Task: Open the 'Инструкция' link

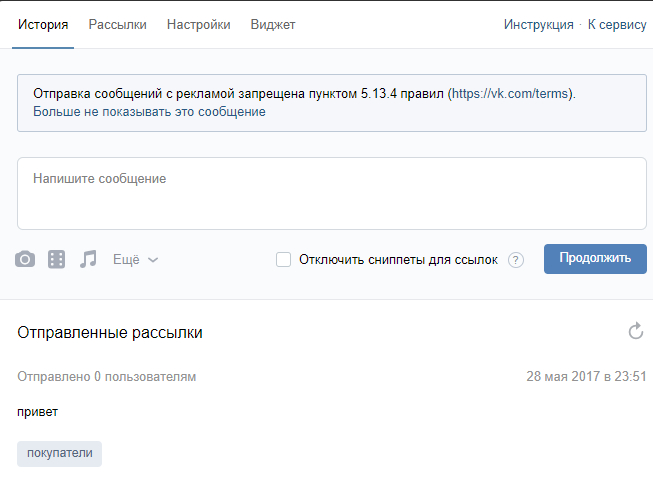Action: (538, 25)
